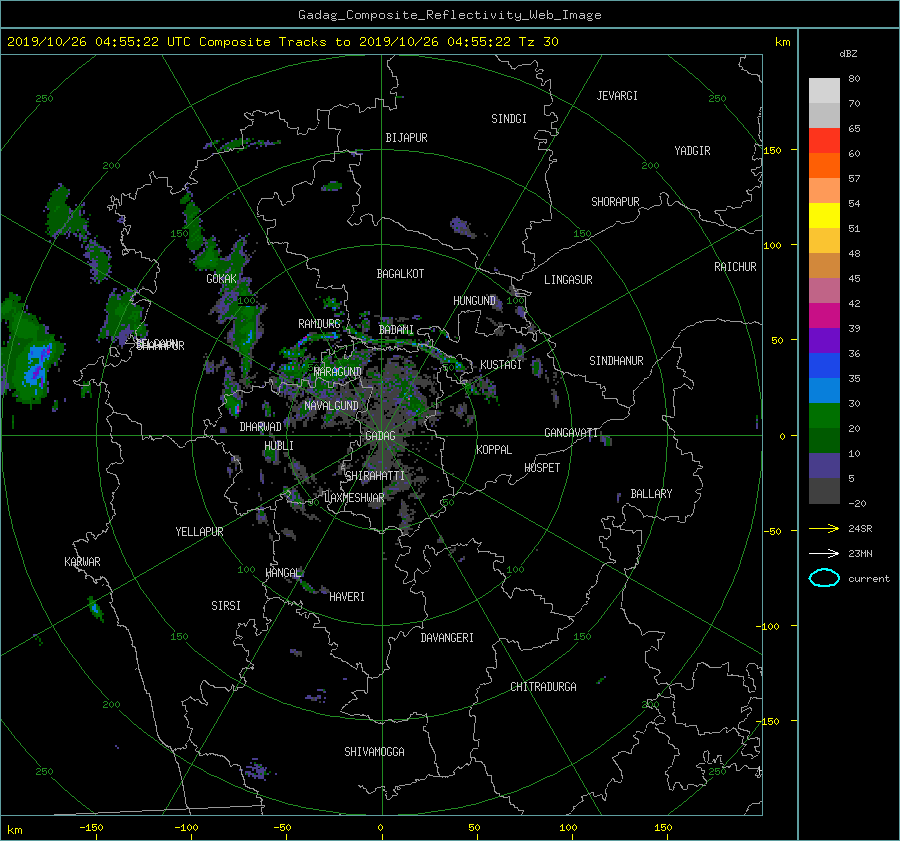Click the DHARWAD city label
This screenshot has width=900, height=841.
(x=260, y=427)
